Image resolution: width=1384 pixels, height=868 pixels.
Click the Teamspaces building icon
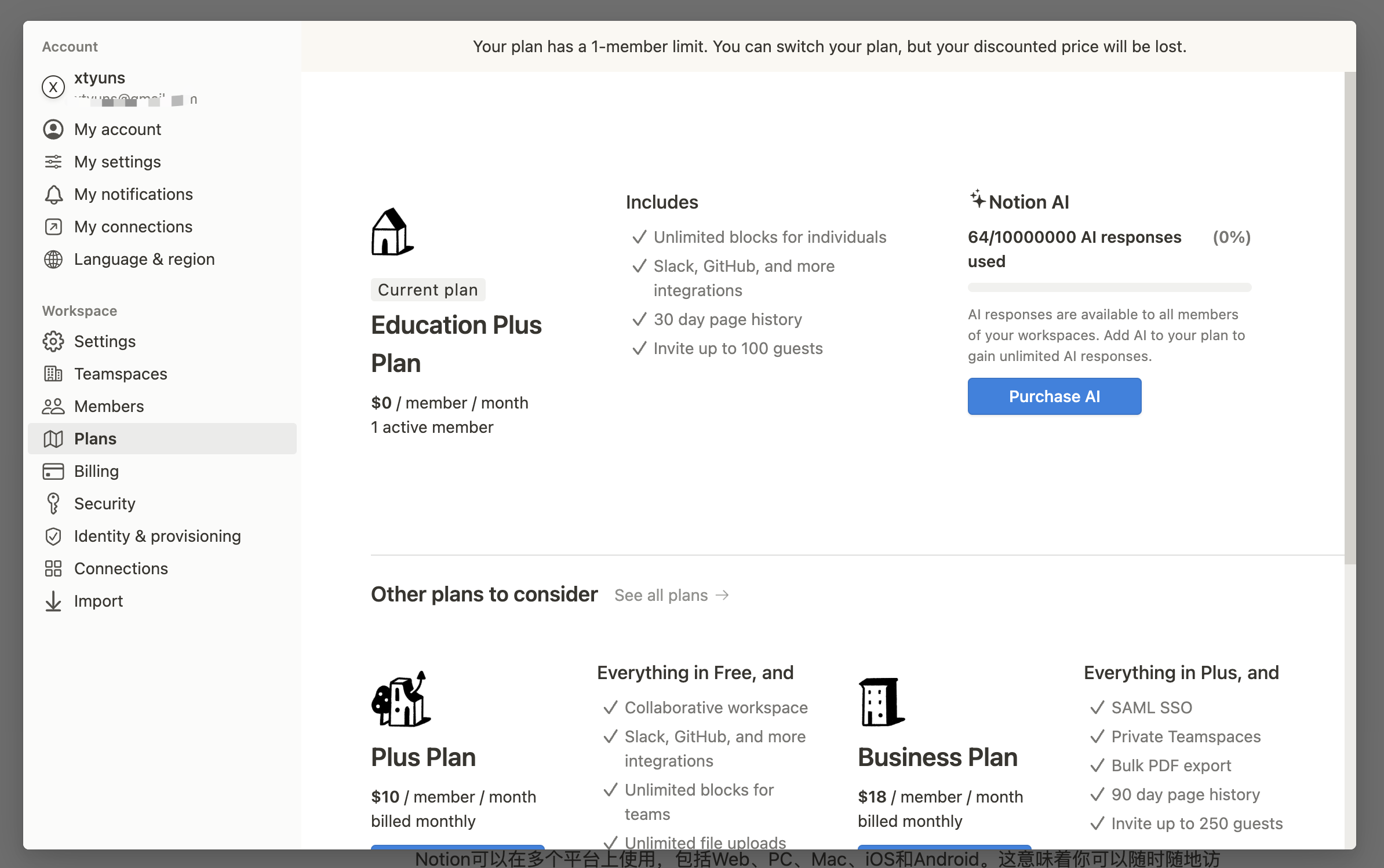[x=53, y=374]
